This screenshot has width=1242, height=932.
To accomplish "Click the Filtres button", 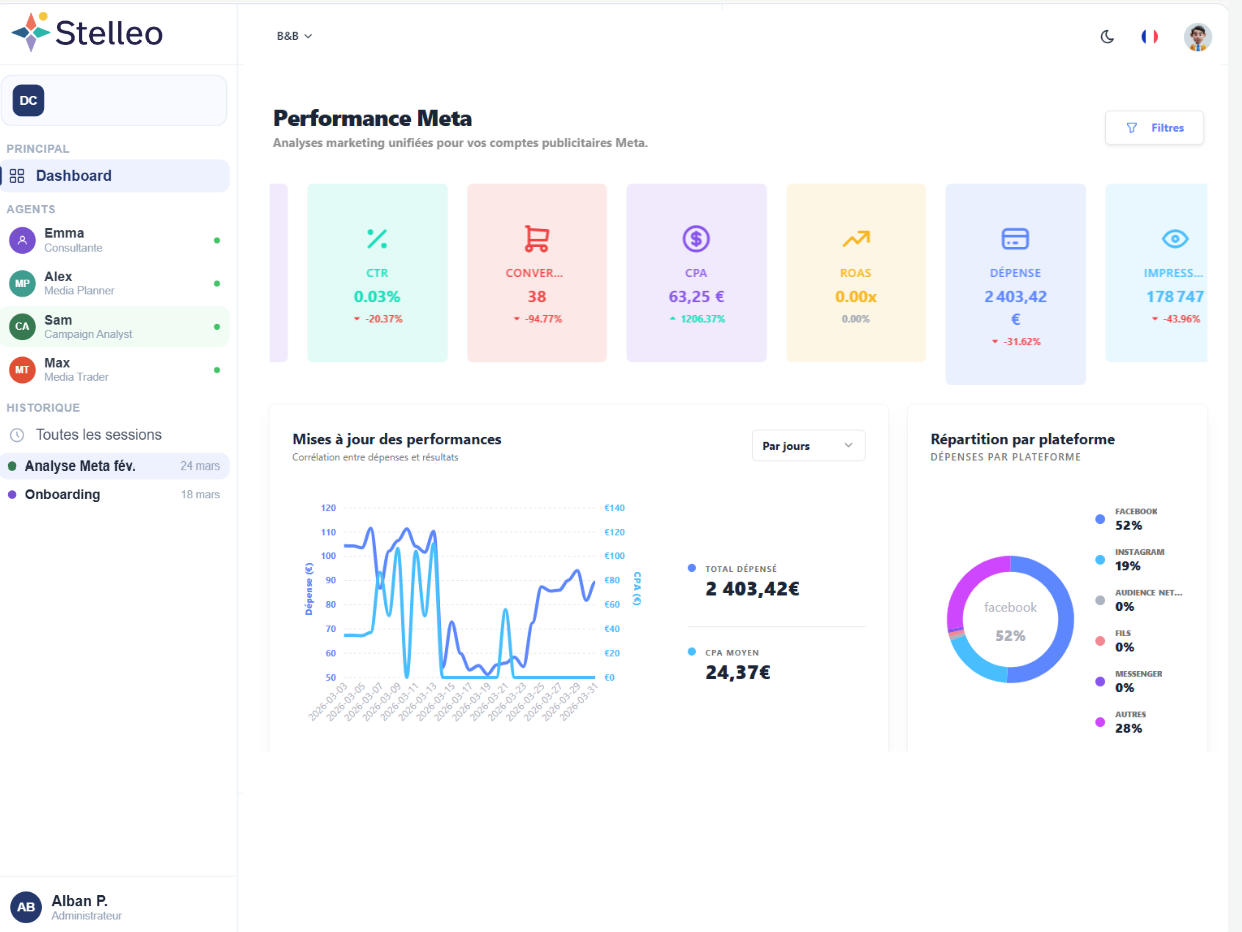I will 1154,128.
